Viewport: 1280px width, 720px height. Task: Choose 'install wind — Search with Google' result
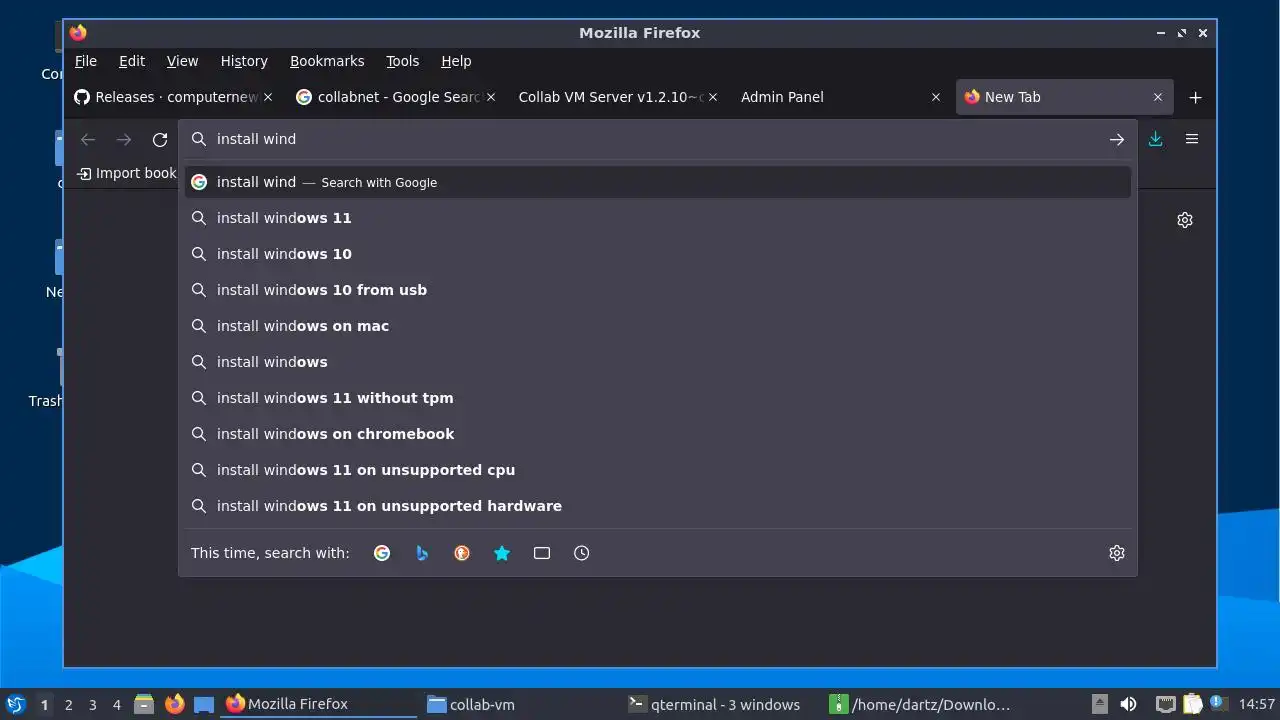click(658, 182)
